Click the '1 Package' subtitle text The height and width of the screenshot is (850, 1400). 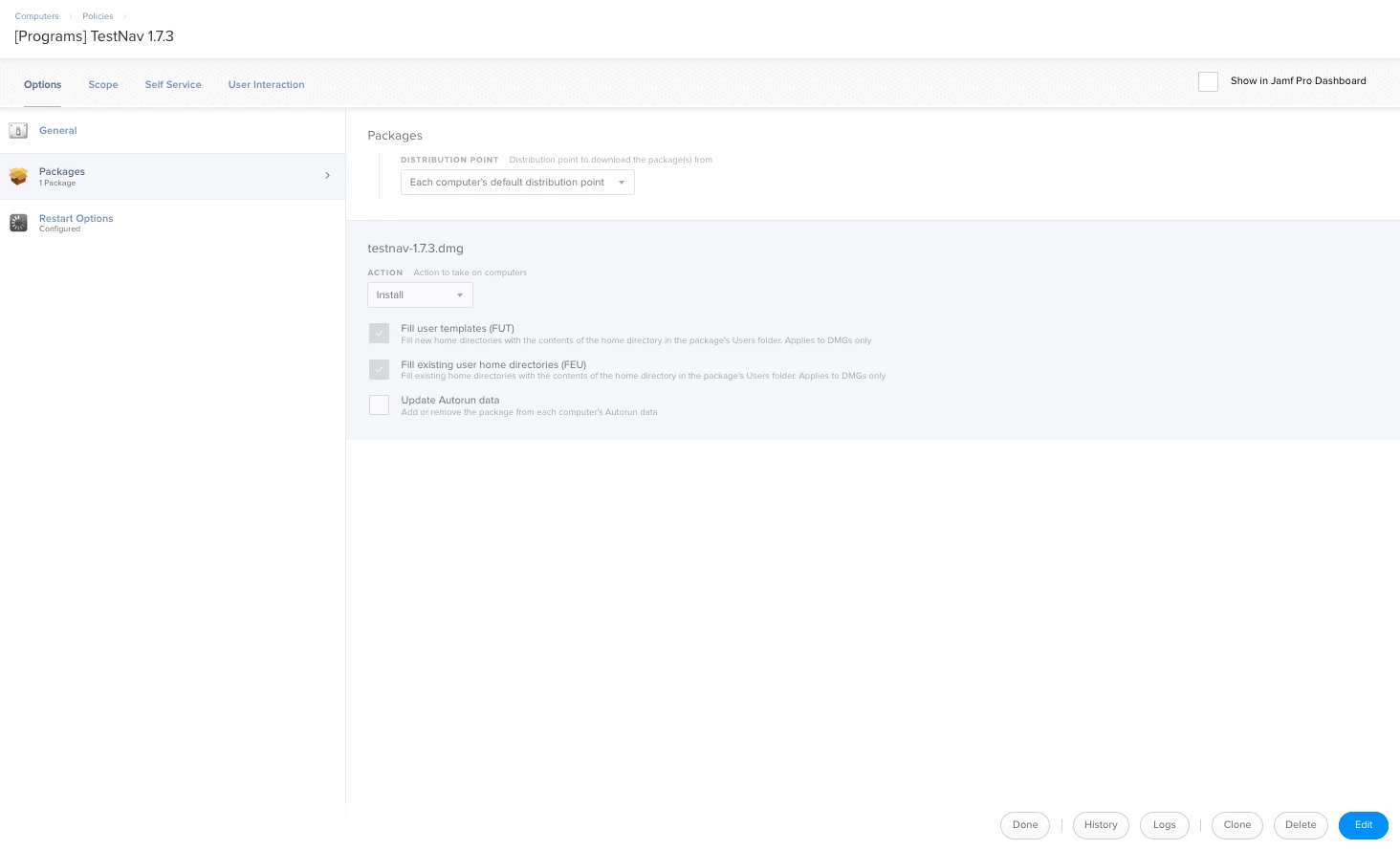57,183
